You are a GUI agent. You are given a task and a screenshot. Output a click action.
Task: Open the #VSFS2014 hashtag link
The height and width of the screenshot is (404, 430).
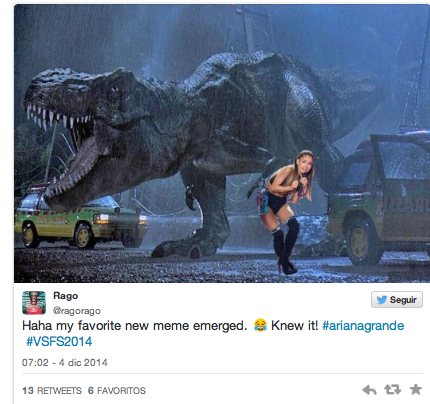59,341
